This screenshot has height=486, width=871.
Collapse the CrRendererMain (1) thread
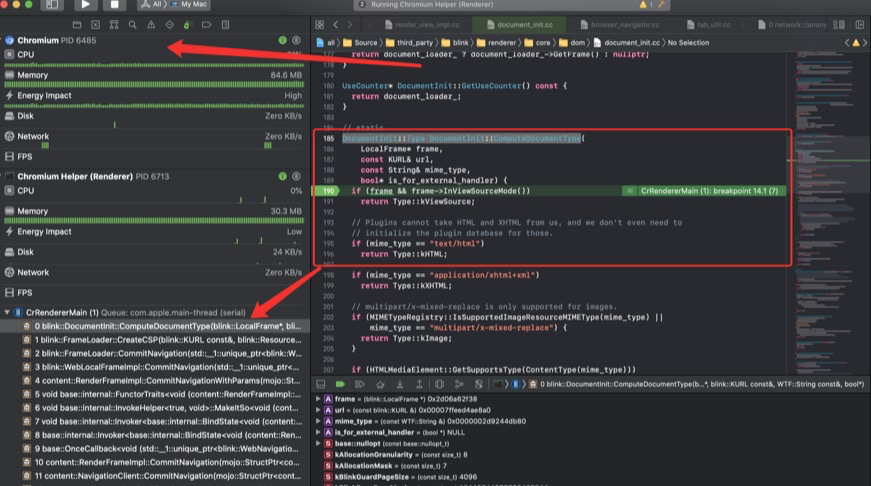point(7,312)
